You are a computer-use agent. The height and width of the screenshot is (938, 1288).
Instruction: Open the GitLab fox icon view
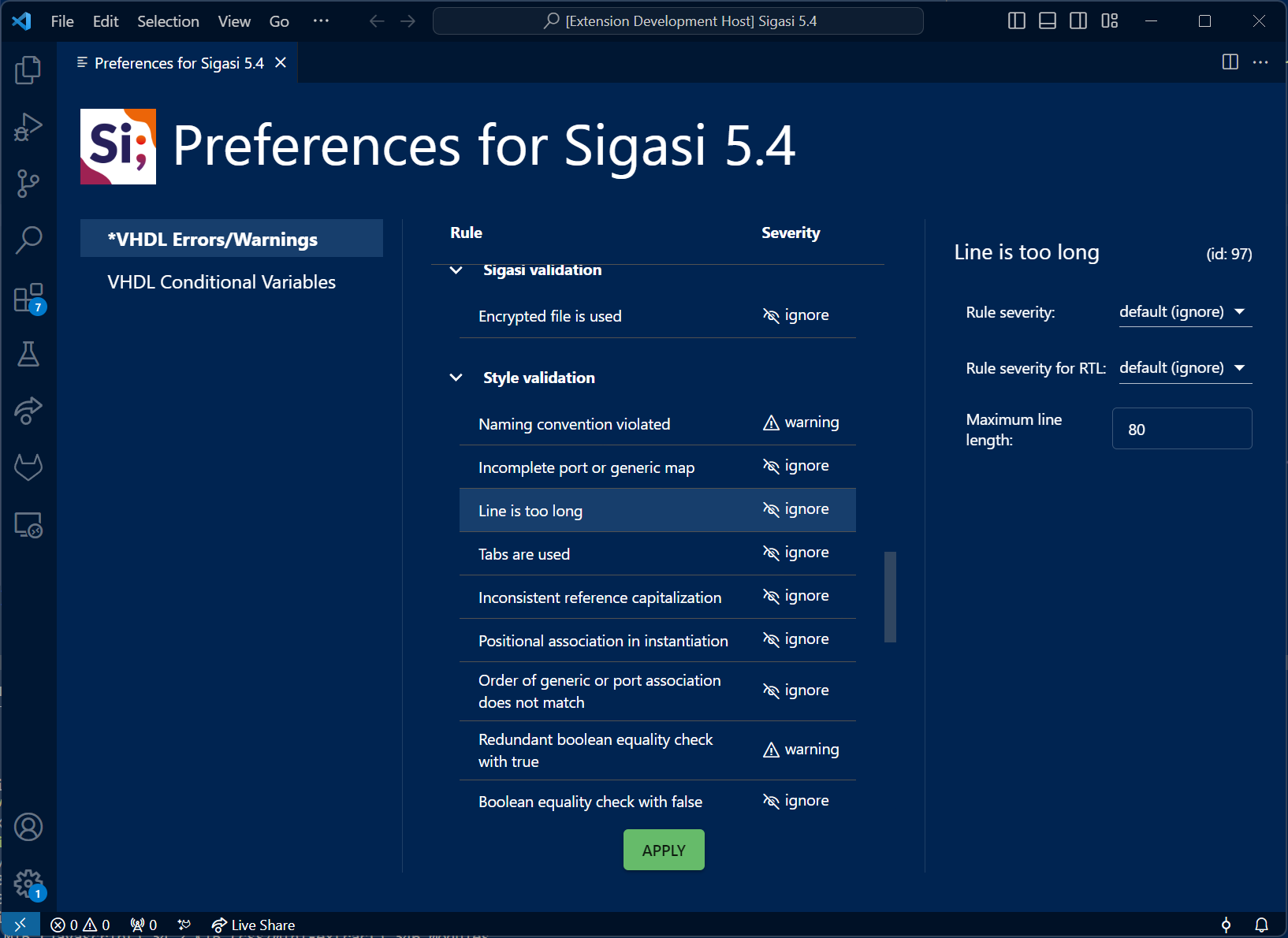28,467
